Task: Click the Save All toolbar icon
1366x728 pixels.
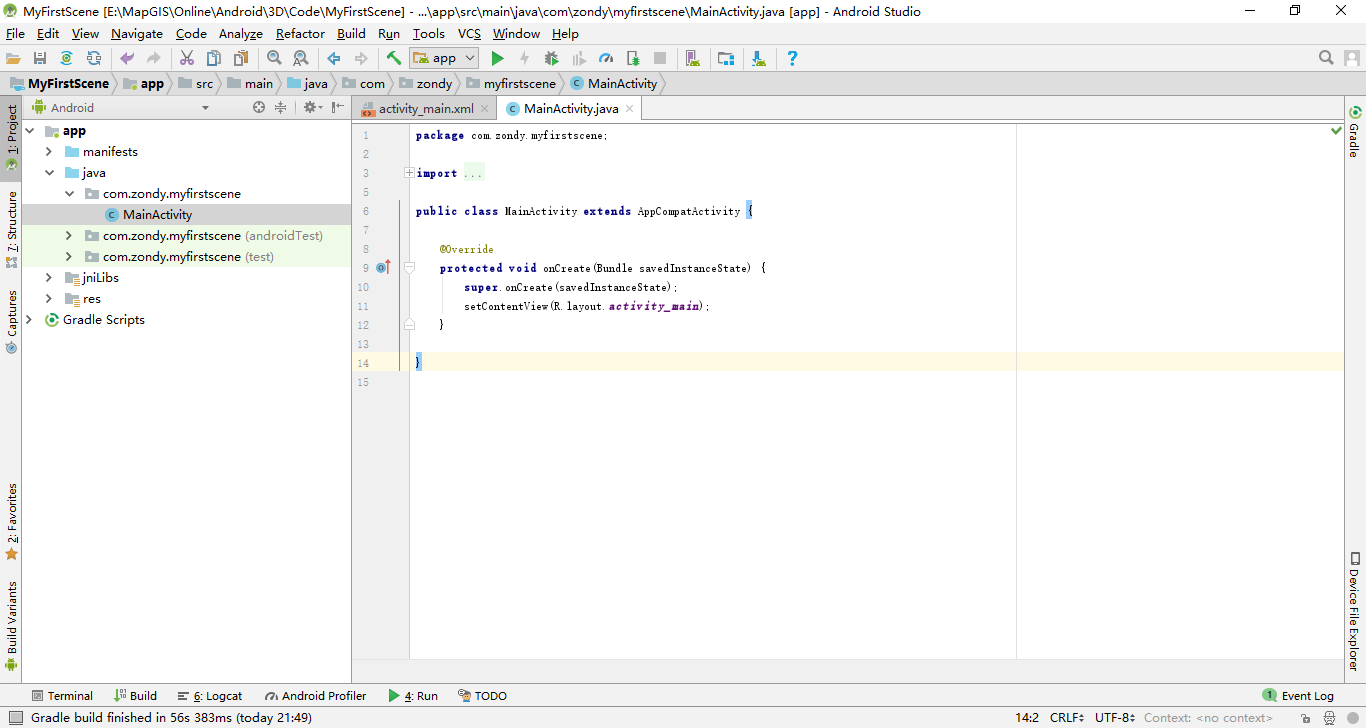Action: coord(40,59)
